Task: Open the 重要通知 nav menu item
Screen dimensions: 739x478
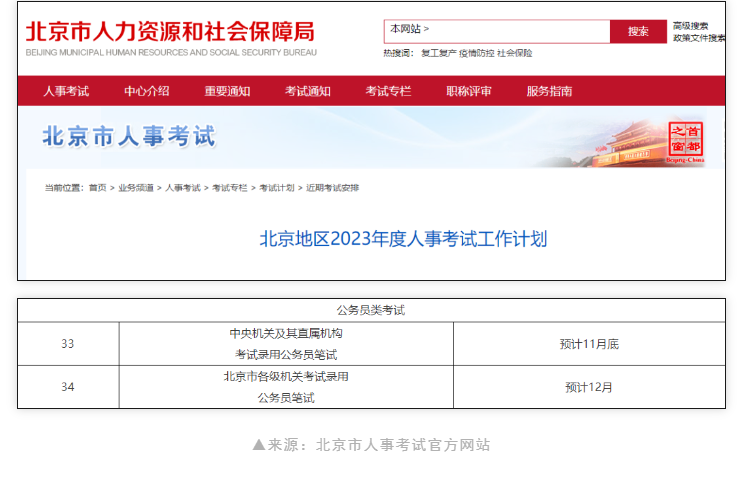Action: 227,91
